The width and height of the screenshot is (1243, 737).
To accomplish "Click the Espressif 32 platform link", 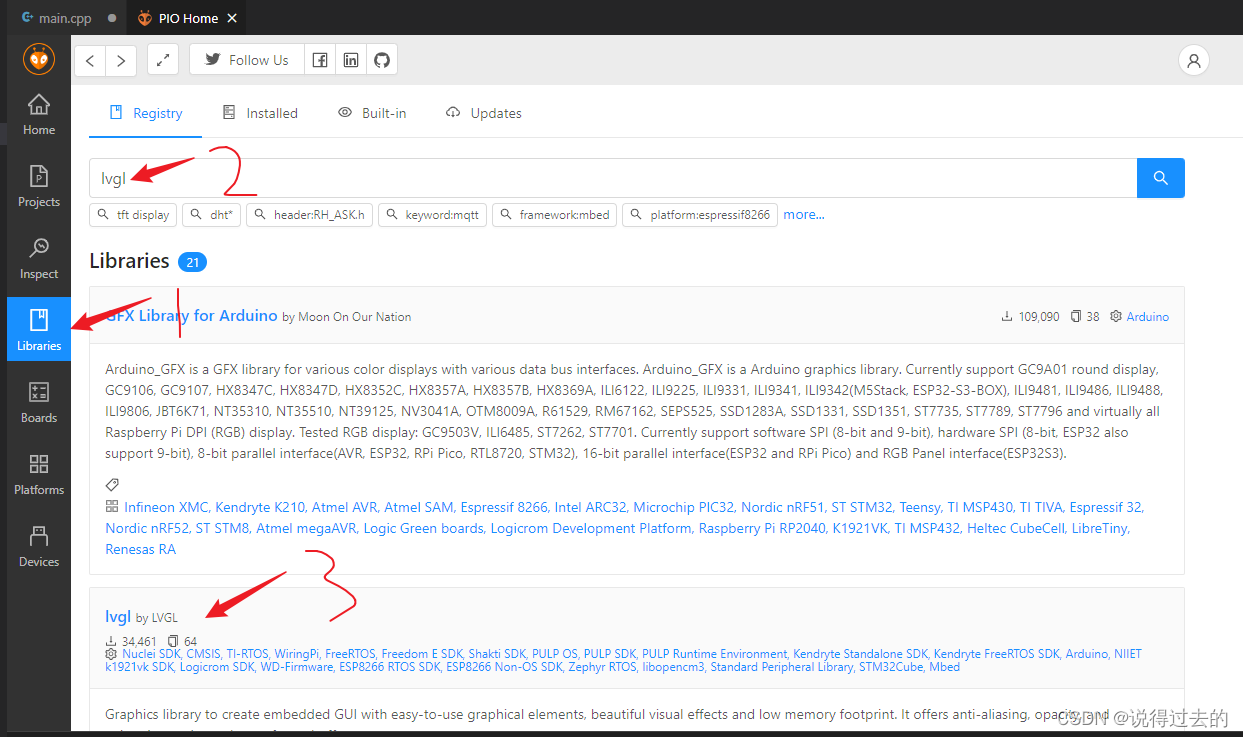I will 1106,507.
